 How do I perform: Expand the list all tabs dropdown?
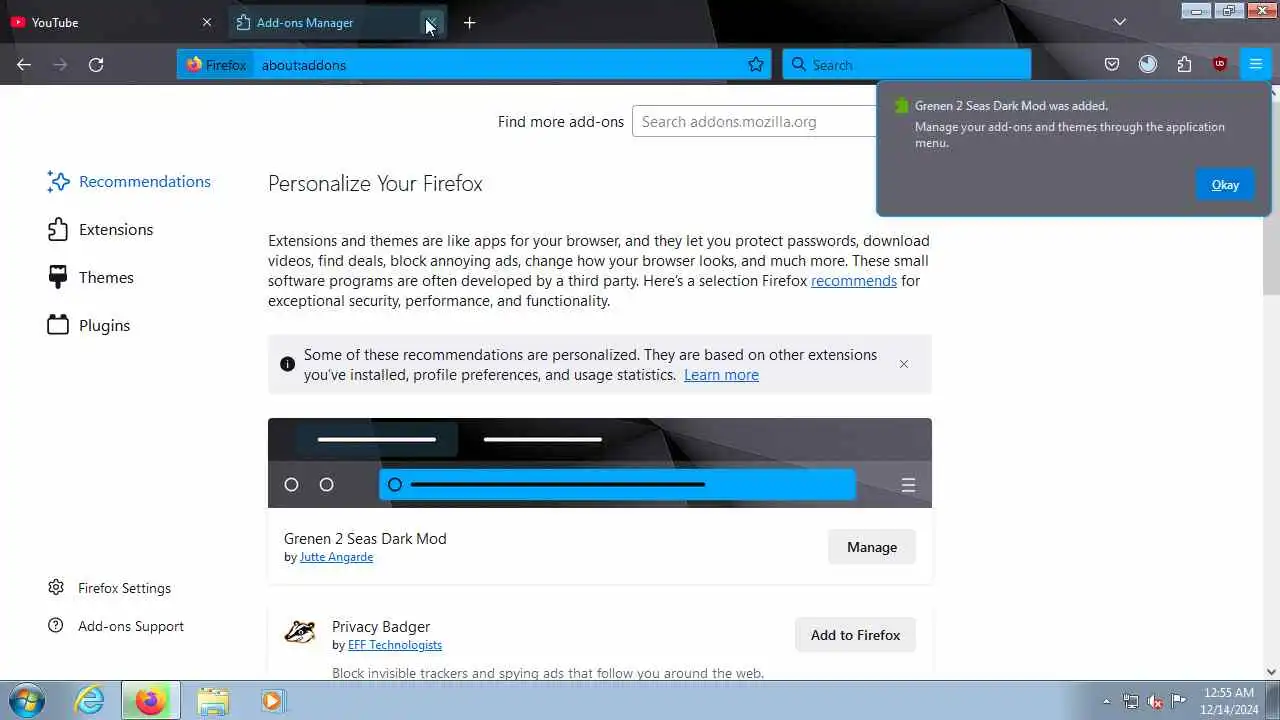(x=1120, y=22)
